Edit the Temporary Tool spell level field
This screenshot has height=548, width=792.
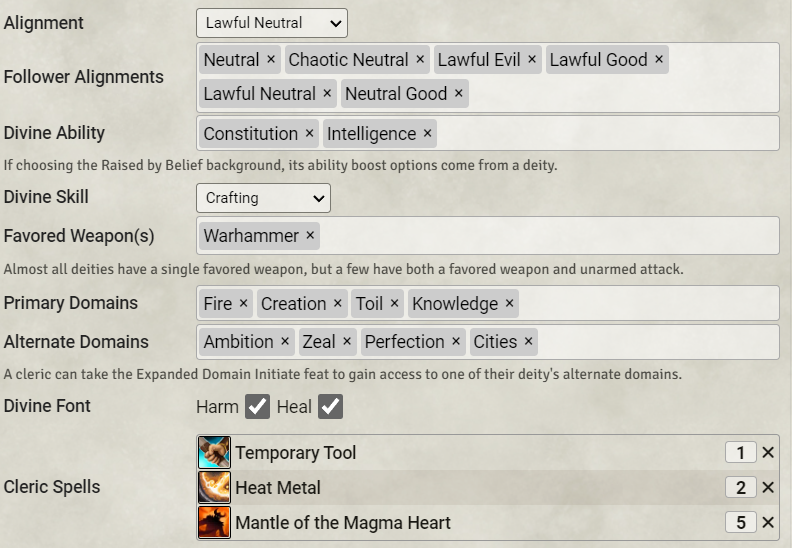[740, 453]
